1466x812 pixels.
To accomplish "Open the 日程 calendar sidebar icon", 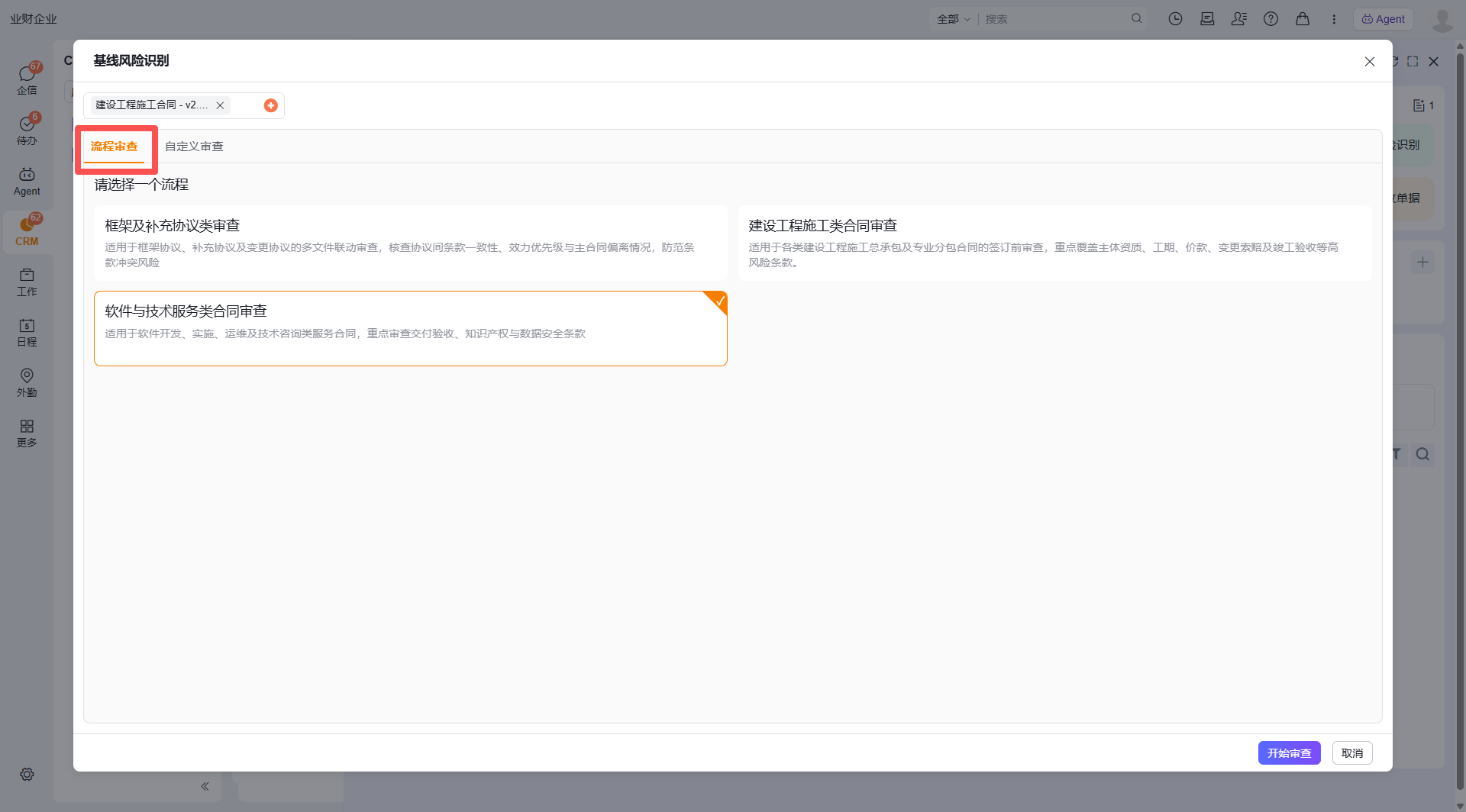I will point(27,332).
